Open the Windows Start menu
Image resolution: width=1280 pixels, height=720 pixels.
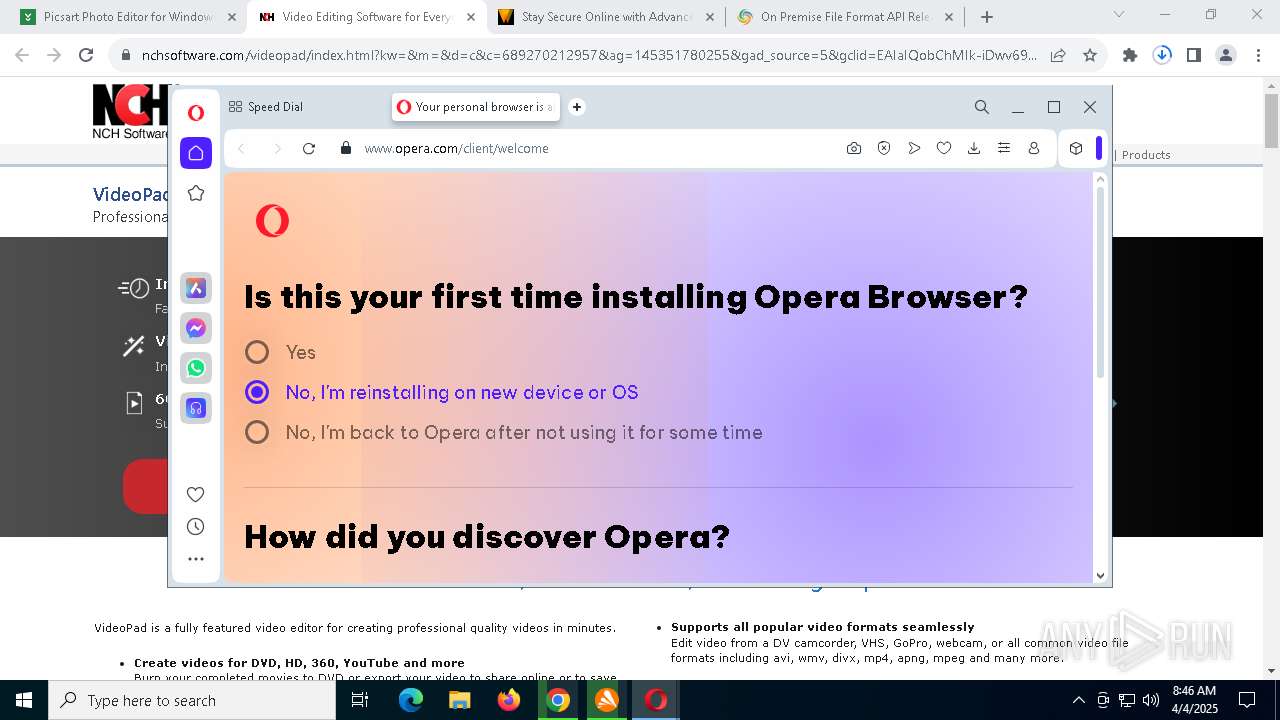(x=24, y=700)
